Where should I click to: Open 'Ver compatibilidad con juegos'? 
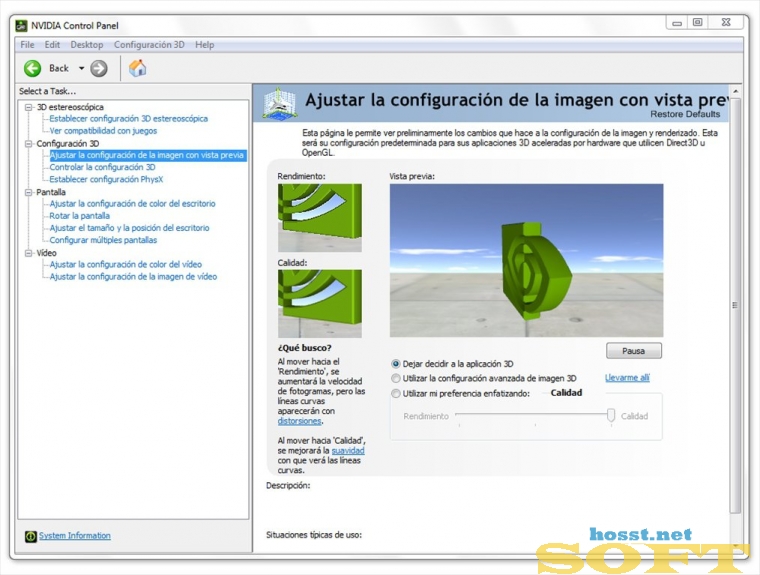(x=103, y=131)
